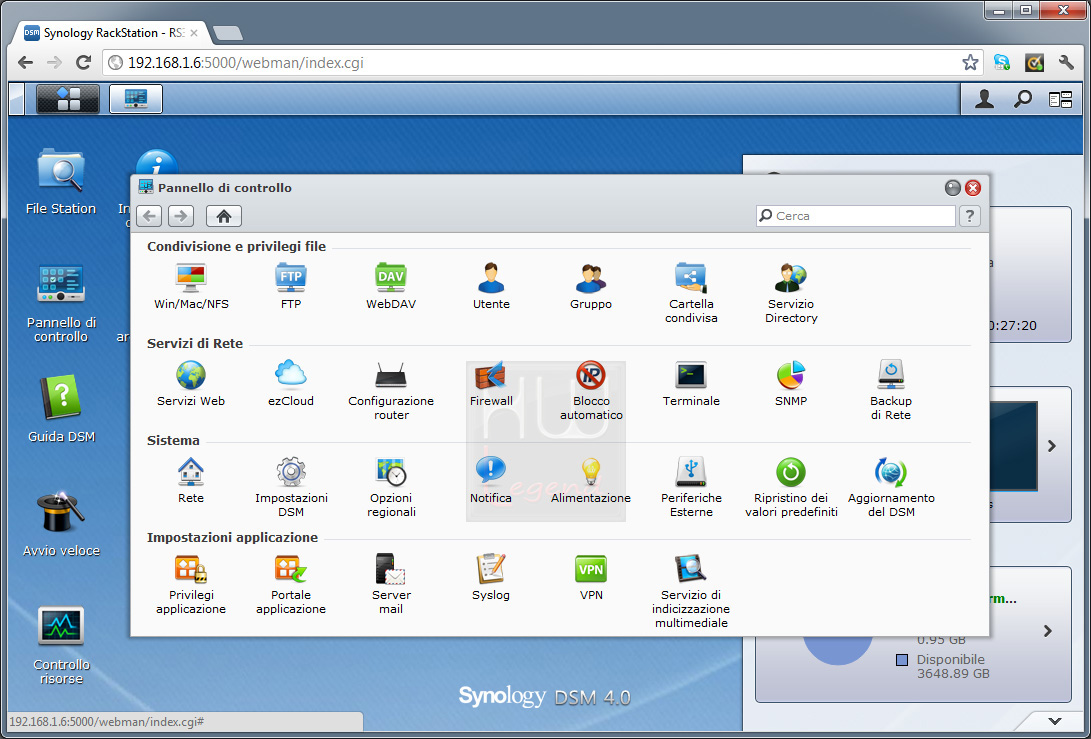Open Impostazioni DSM
Image resolution: width=1091 pixels, height=739 pixels.
pos(291,487)
